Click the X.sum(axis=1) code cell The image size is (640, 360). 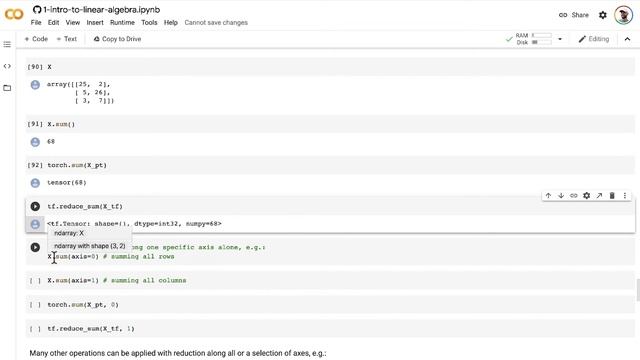tap(330, 280)
